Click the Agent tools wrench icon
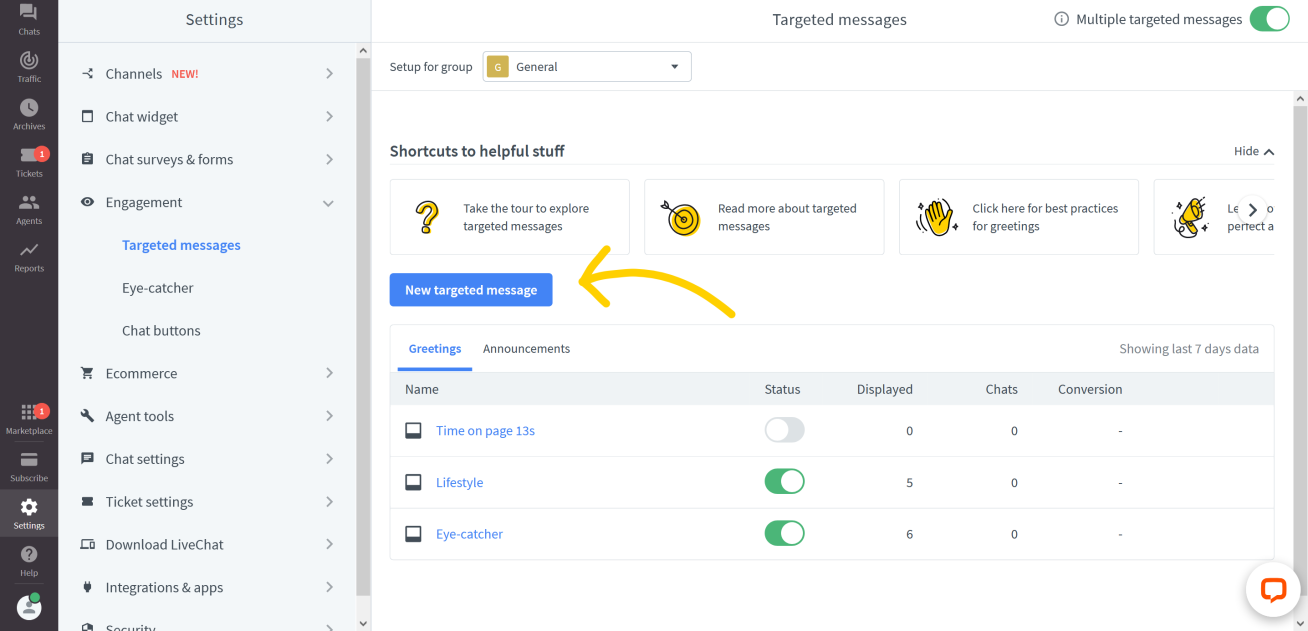This screenshot has height=631, width=1308. pyautogui.click(x=87, y=416)
